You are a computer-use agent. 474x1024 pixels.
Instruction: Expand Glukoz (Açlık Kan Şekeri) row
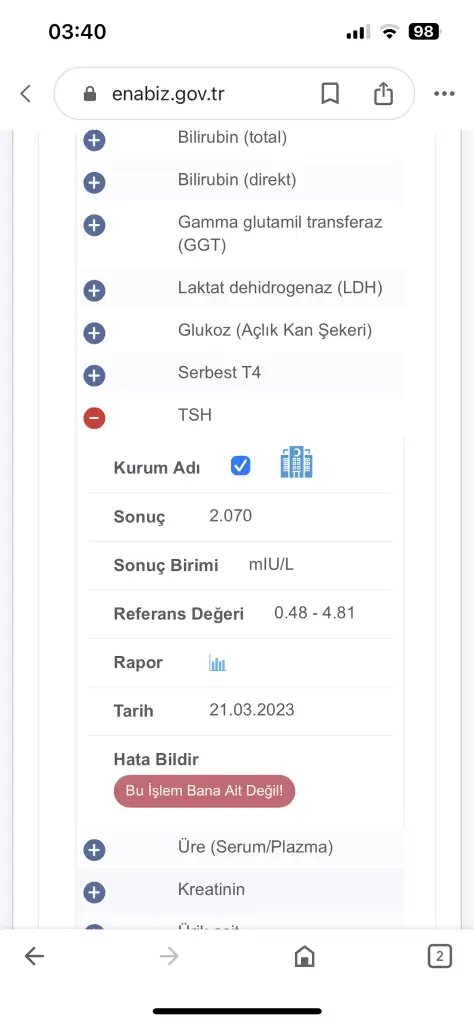[94, 333]
